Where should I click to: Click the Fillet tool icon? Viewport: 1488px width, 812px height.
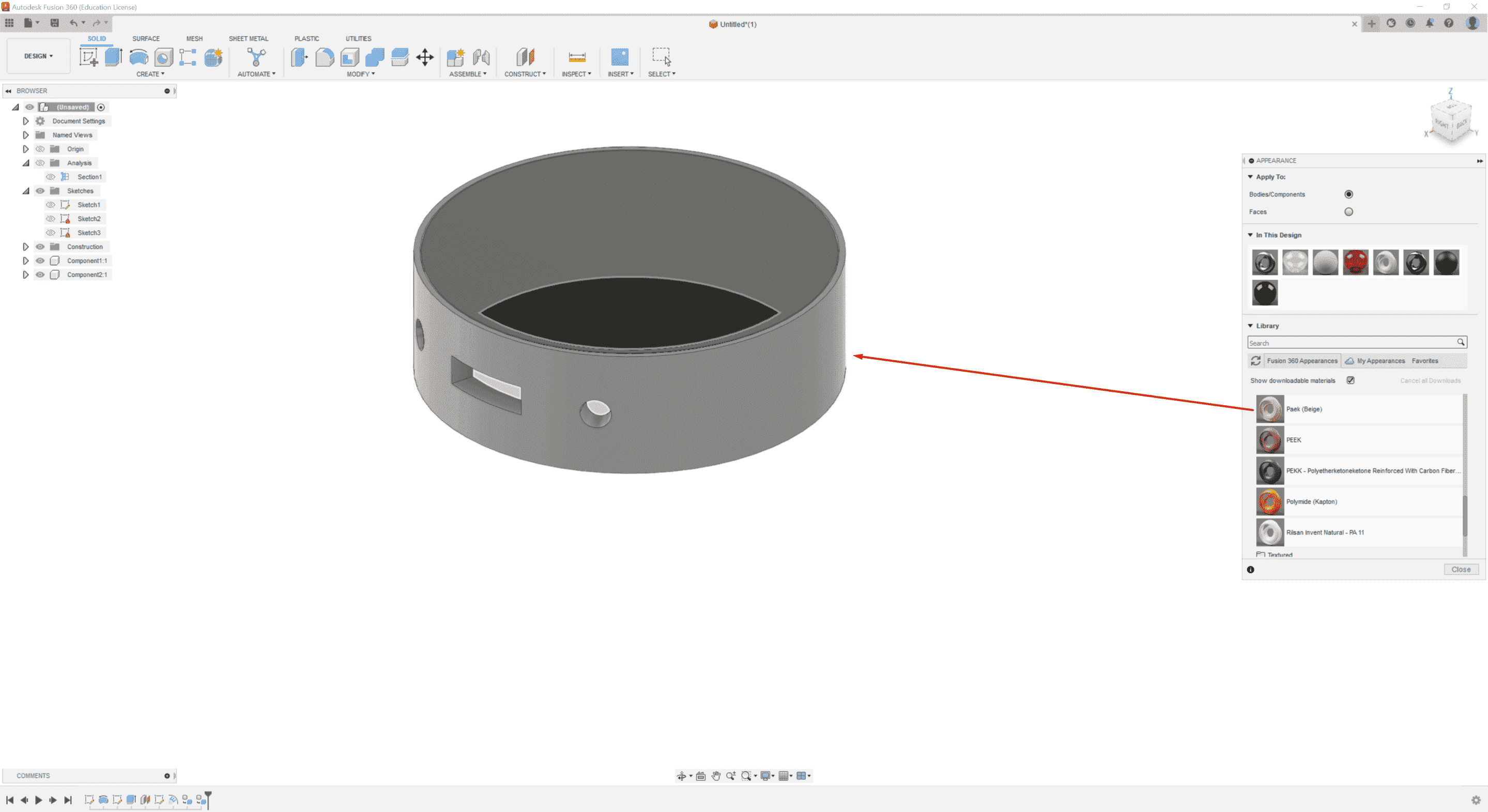pyautogui.click(x=325, y=57)
